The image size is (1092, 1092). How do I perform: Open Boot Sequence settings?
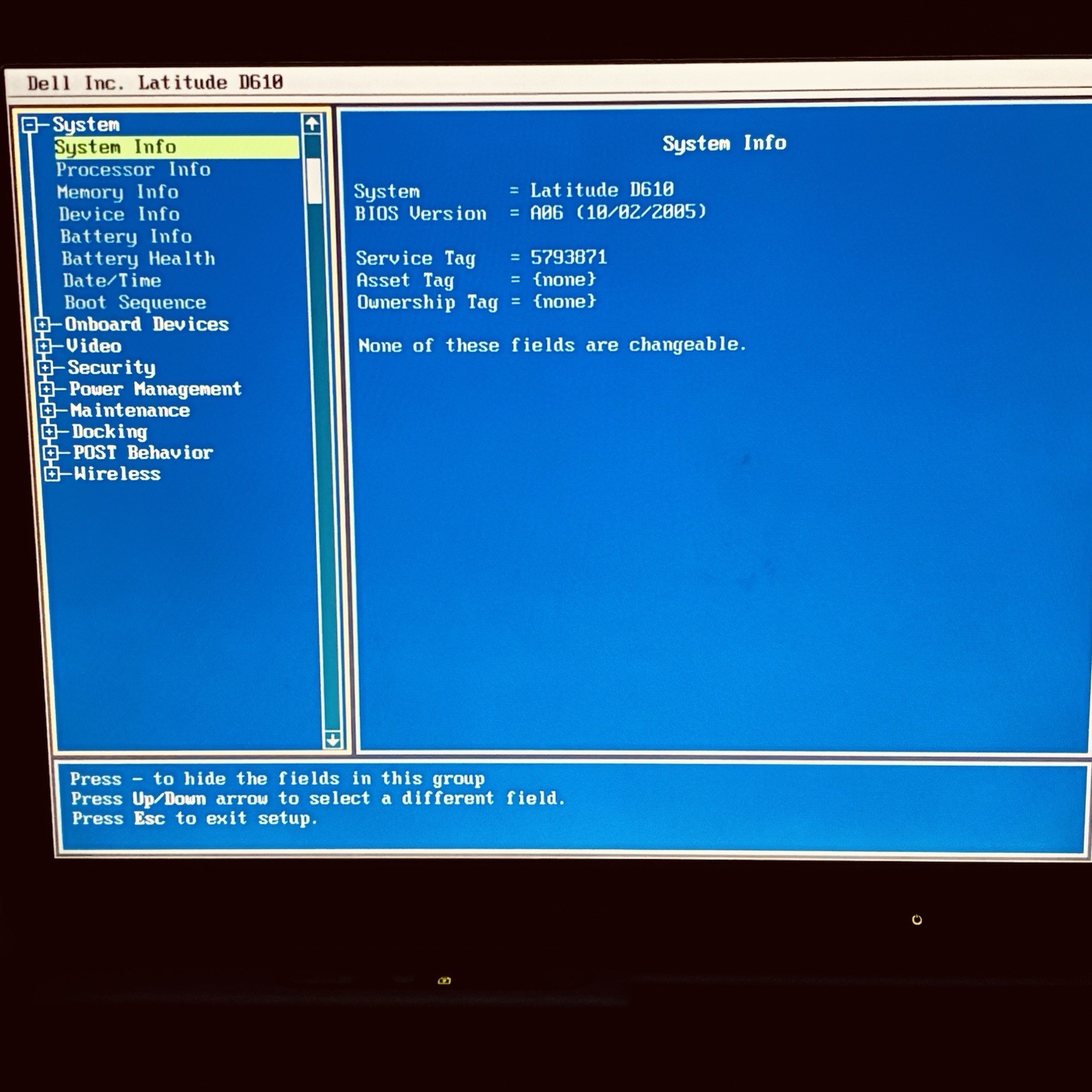(x=135, y=302)
